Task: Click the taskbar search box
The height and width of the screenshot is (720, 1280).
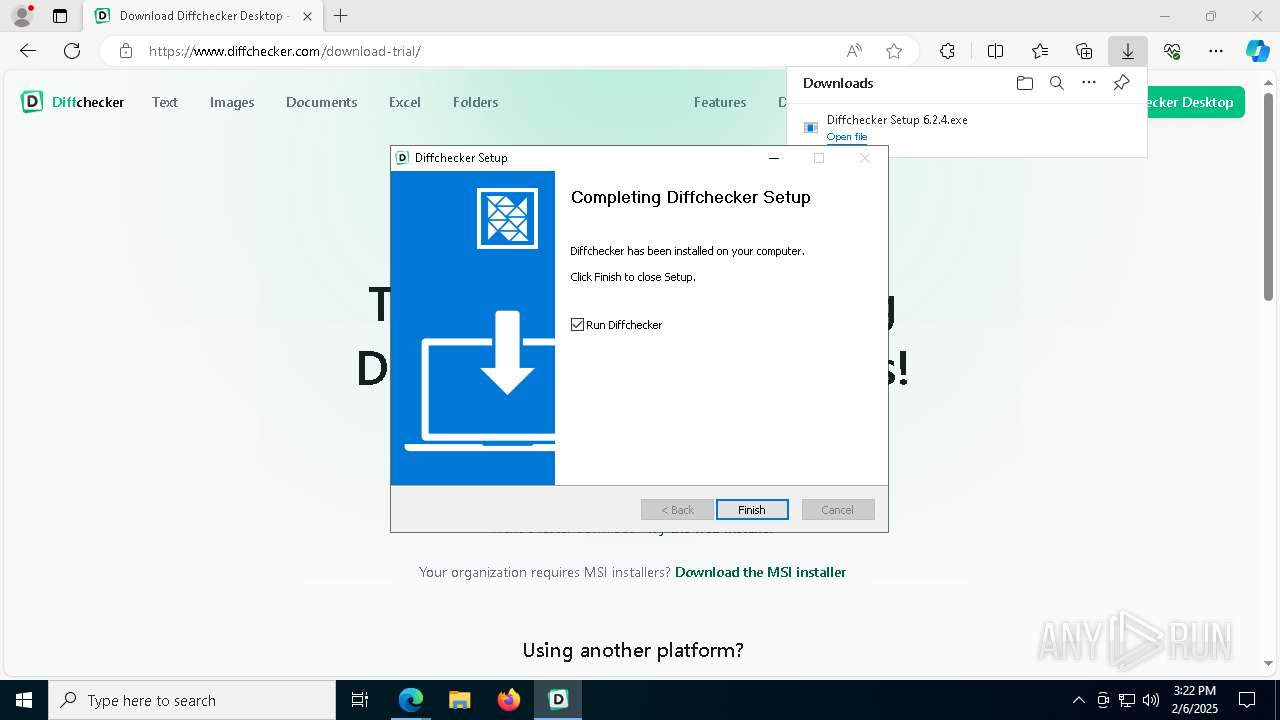Action: (x=192, y=700)
